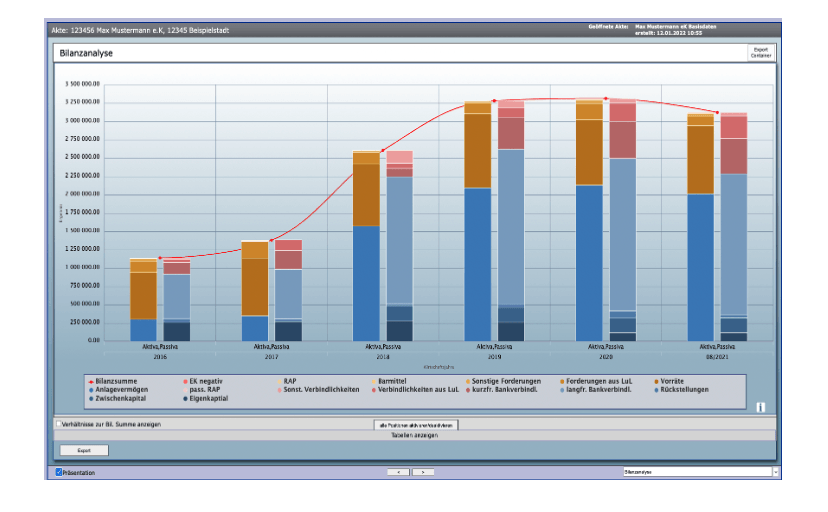
Task: Click the Eigenkapital legend marker
Action: (x=184, y=398)
